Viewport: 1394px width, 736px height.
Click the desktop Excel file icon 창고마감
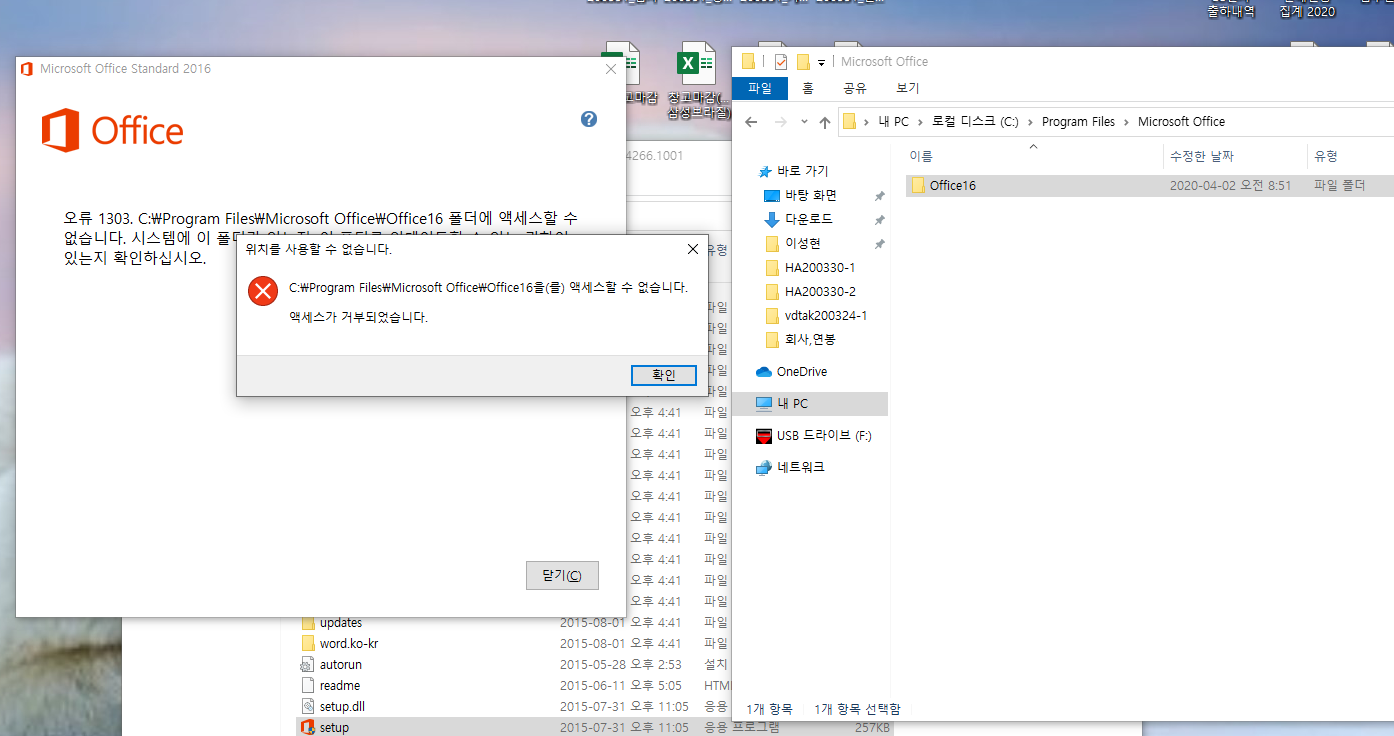click(697, 63)
